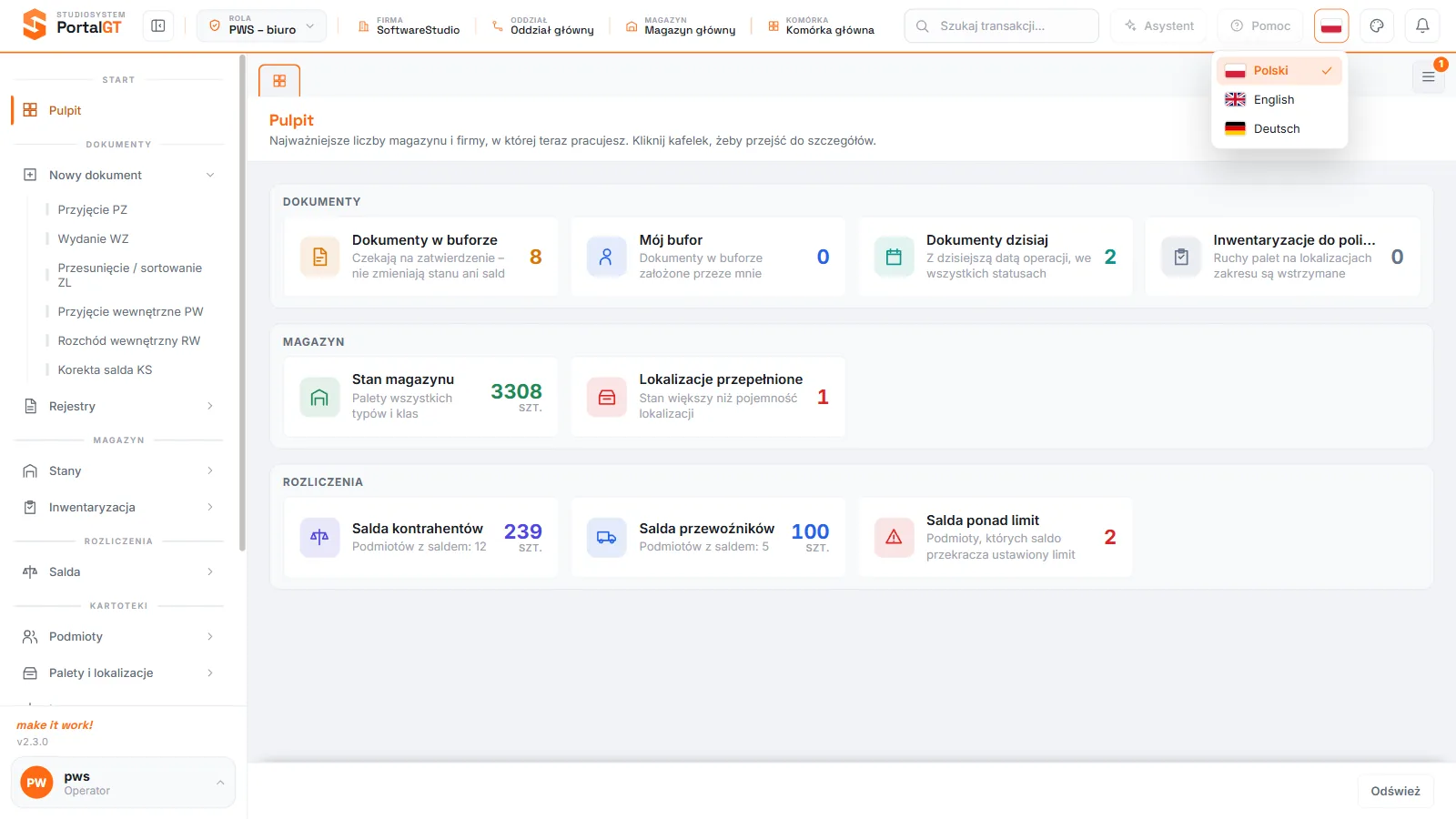The image size is (1456, 819).
Task: Click the Inwentaryzacje clipboard icon
Action: 1181,258
